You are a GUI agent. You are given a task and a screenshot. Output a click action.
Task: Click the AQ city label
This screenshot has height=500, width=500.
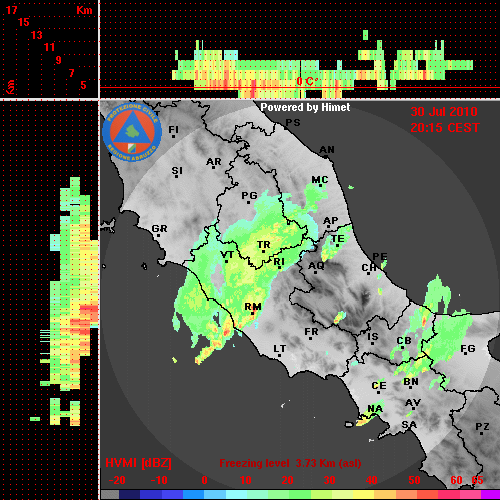[316, 266]
